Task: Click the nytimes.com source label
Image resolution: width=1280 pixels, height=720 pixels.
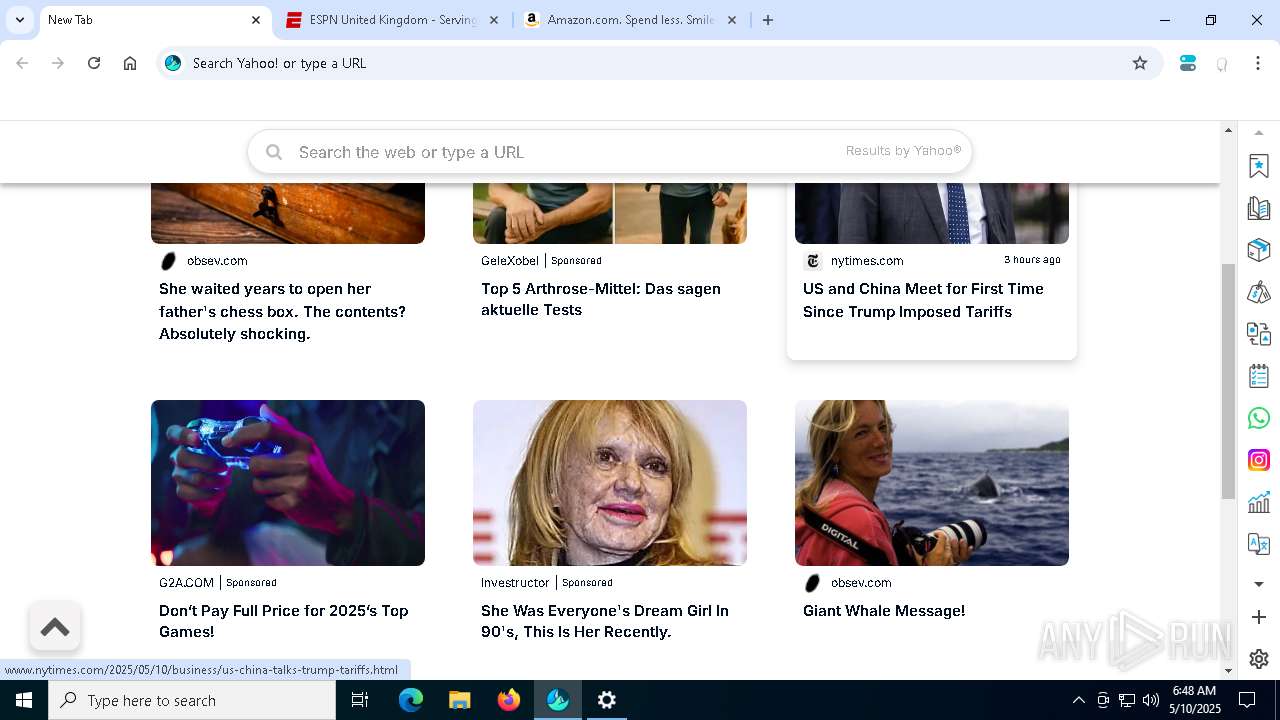Action: 867,261
